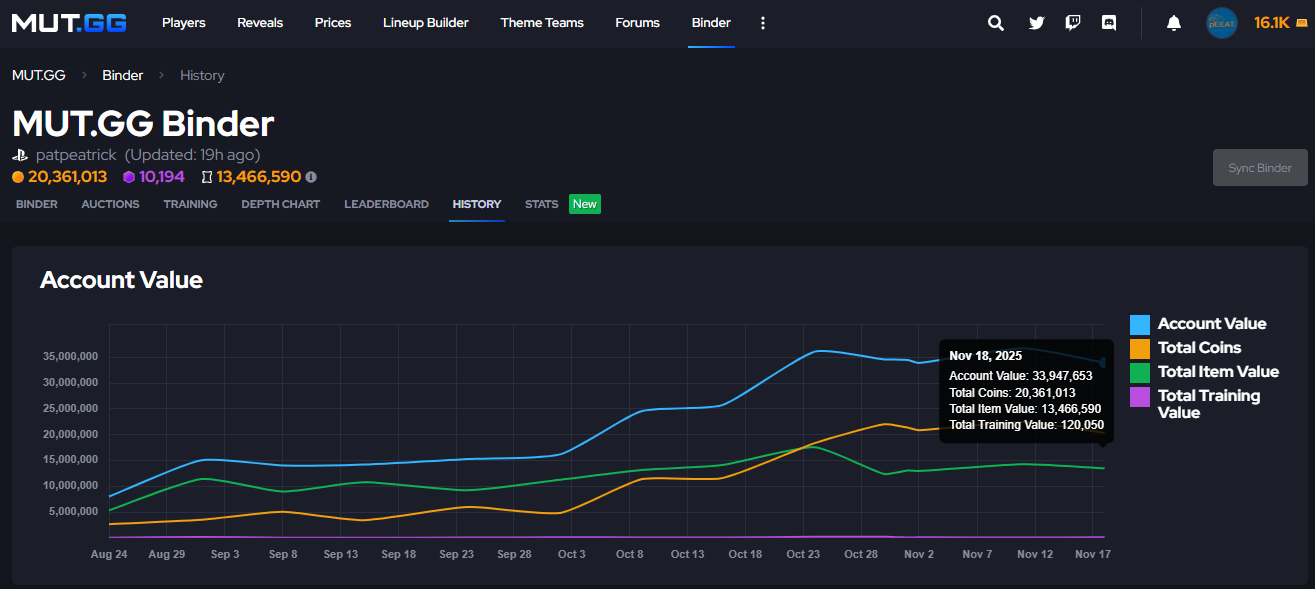Click the Discord icon in header
Viewport: 1315px width, 589px height.
[1108, 23]
